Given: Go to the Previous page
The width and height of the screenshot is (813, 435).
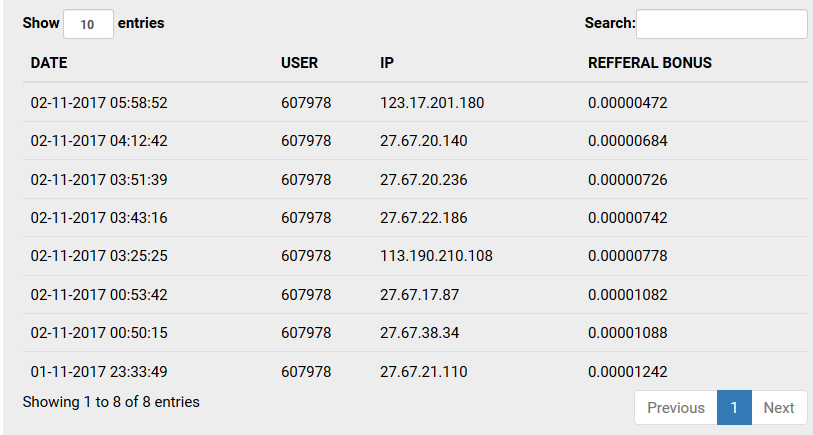Looking at the screenshot, I should pos(675,408).
